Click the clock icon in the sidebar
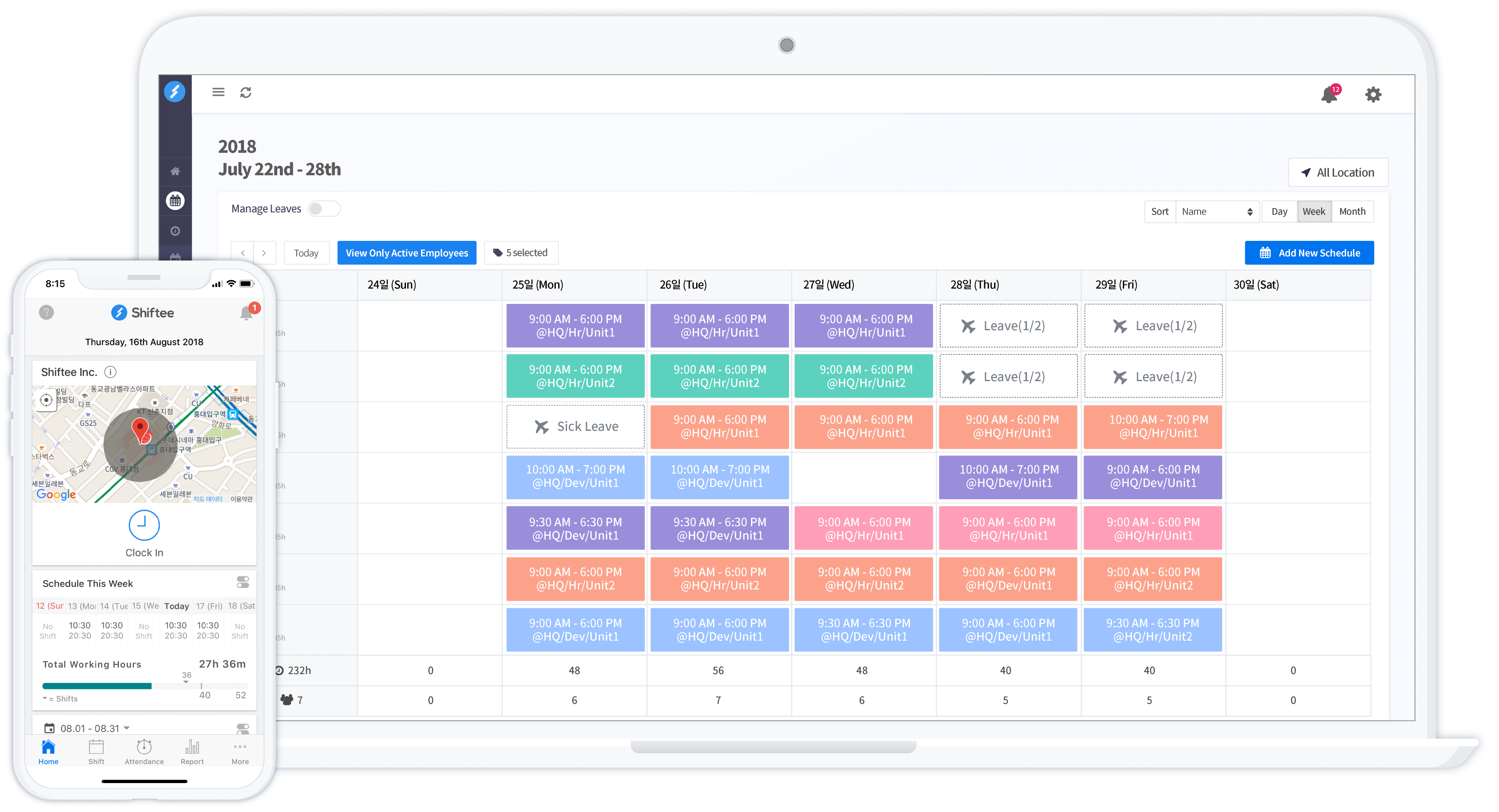This screenshot has width=1499, height=812. (175, 231)
